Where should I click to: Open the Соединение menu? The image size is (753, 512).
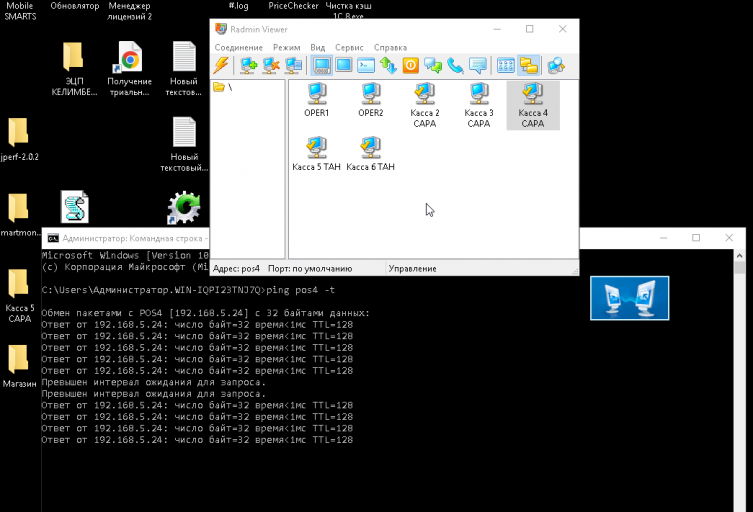(239, 48)
